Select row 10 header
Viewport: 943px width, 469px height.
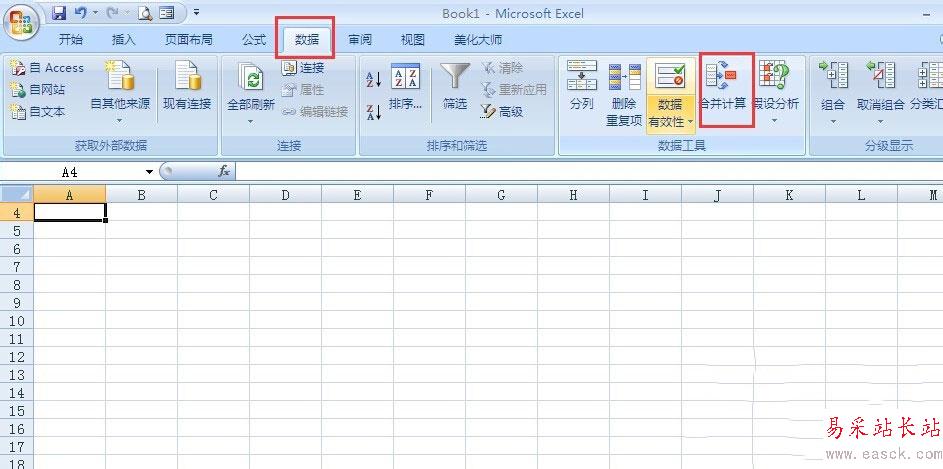pyautogui.click(x=17, y=320)
